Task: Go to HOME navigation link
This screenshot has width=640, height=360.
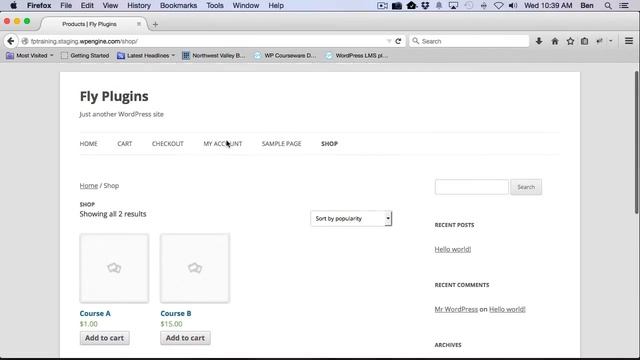Action: (89, 144)
